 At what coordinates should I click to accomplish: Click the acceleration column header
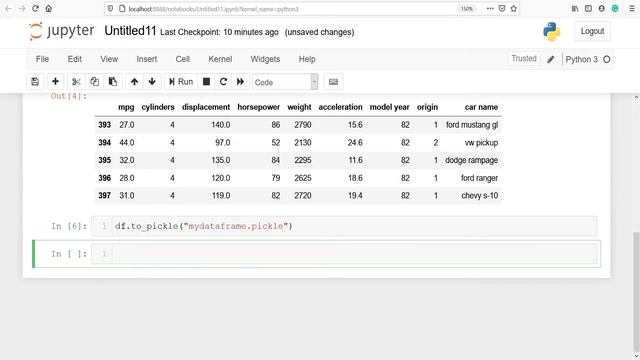coord(340,107)
